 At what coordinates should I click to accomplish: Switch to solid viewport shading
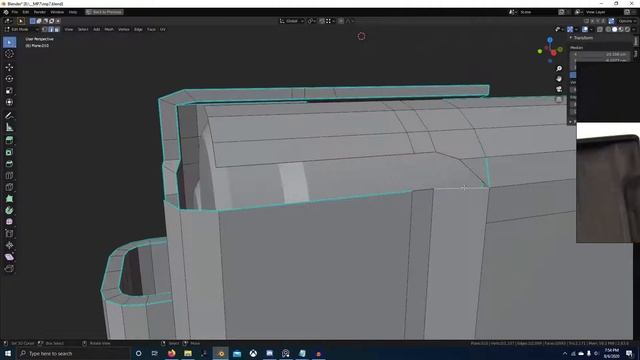614,29
